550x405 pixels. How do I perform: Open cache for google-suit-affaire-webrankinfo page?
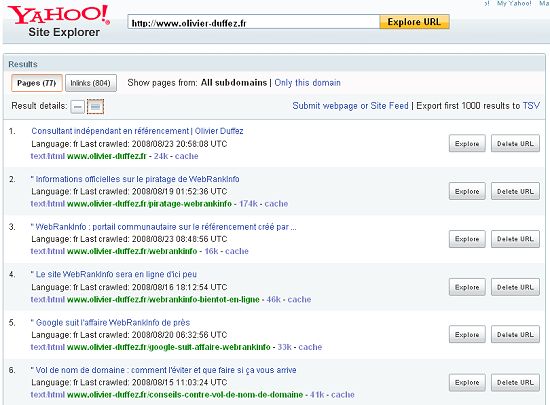point(310,347)
